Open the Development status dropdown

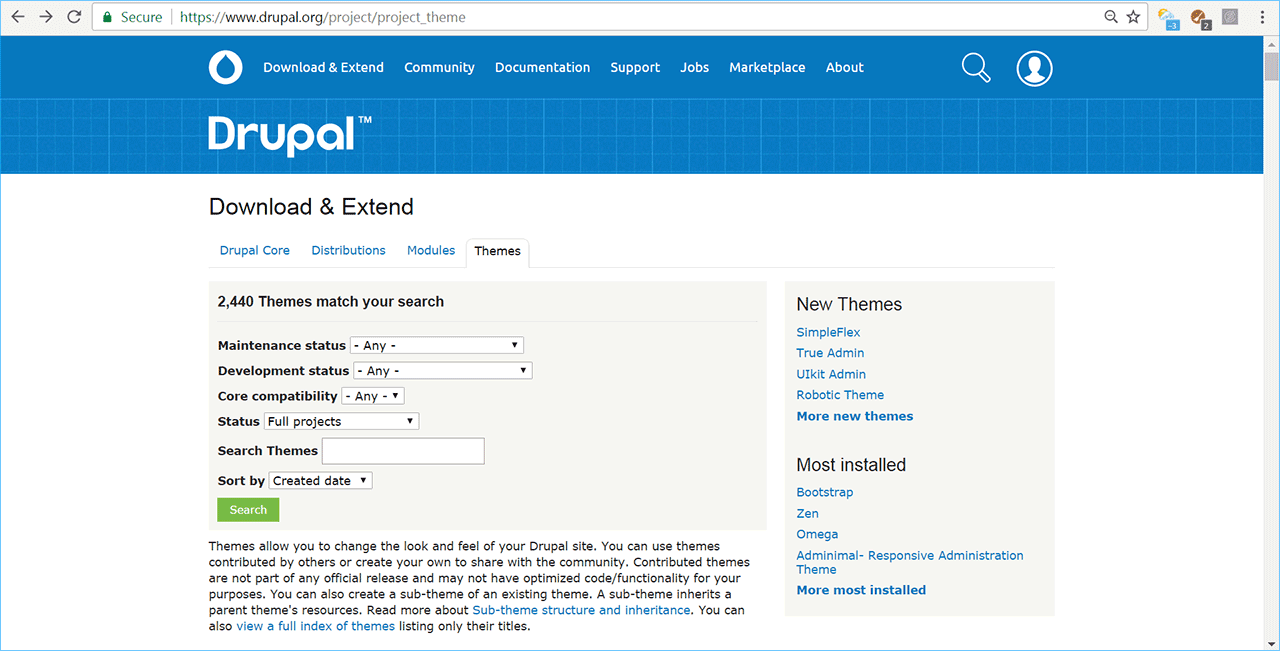pos(443,370)
